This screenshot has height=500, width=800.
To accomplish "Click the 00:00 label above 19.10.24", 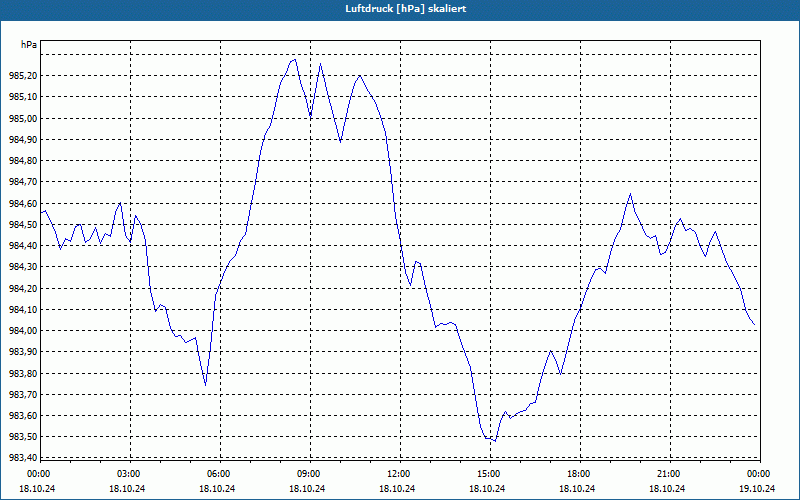I will click(759, 474).
